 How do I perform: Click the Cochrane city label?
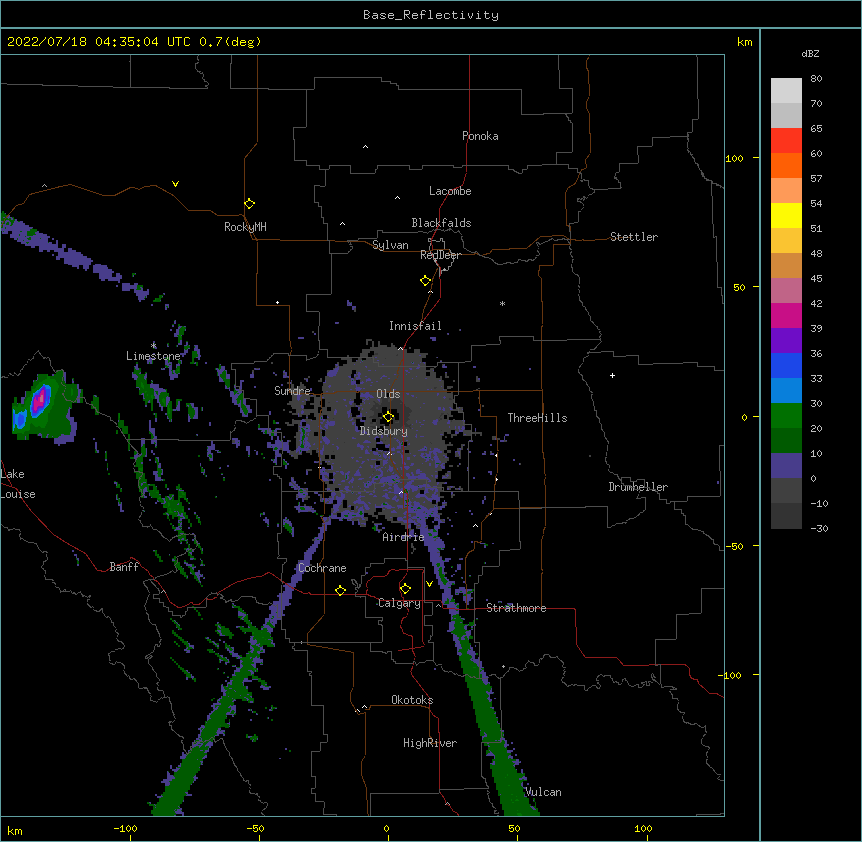(x=322, y=568)
